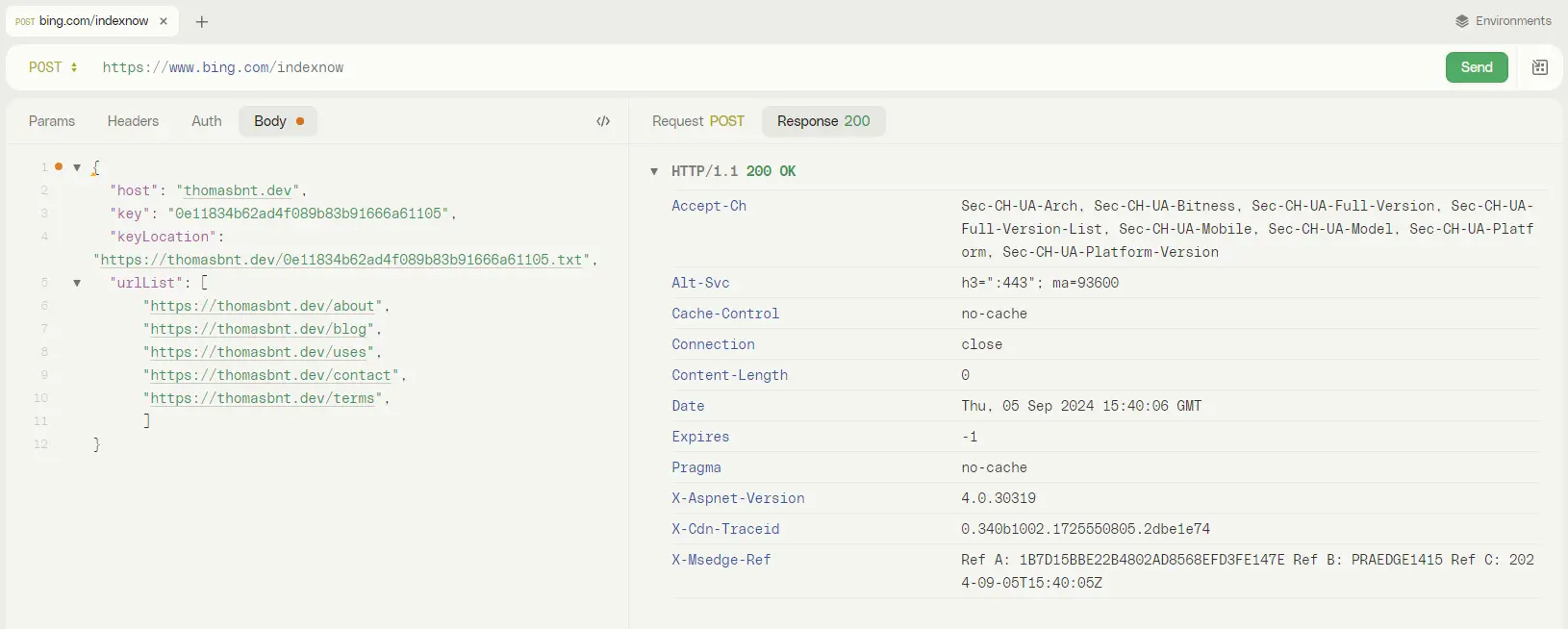Click the plus icon to add new tab
This screenshot has width=1568, height=629.
point(202,21)
